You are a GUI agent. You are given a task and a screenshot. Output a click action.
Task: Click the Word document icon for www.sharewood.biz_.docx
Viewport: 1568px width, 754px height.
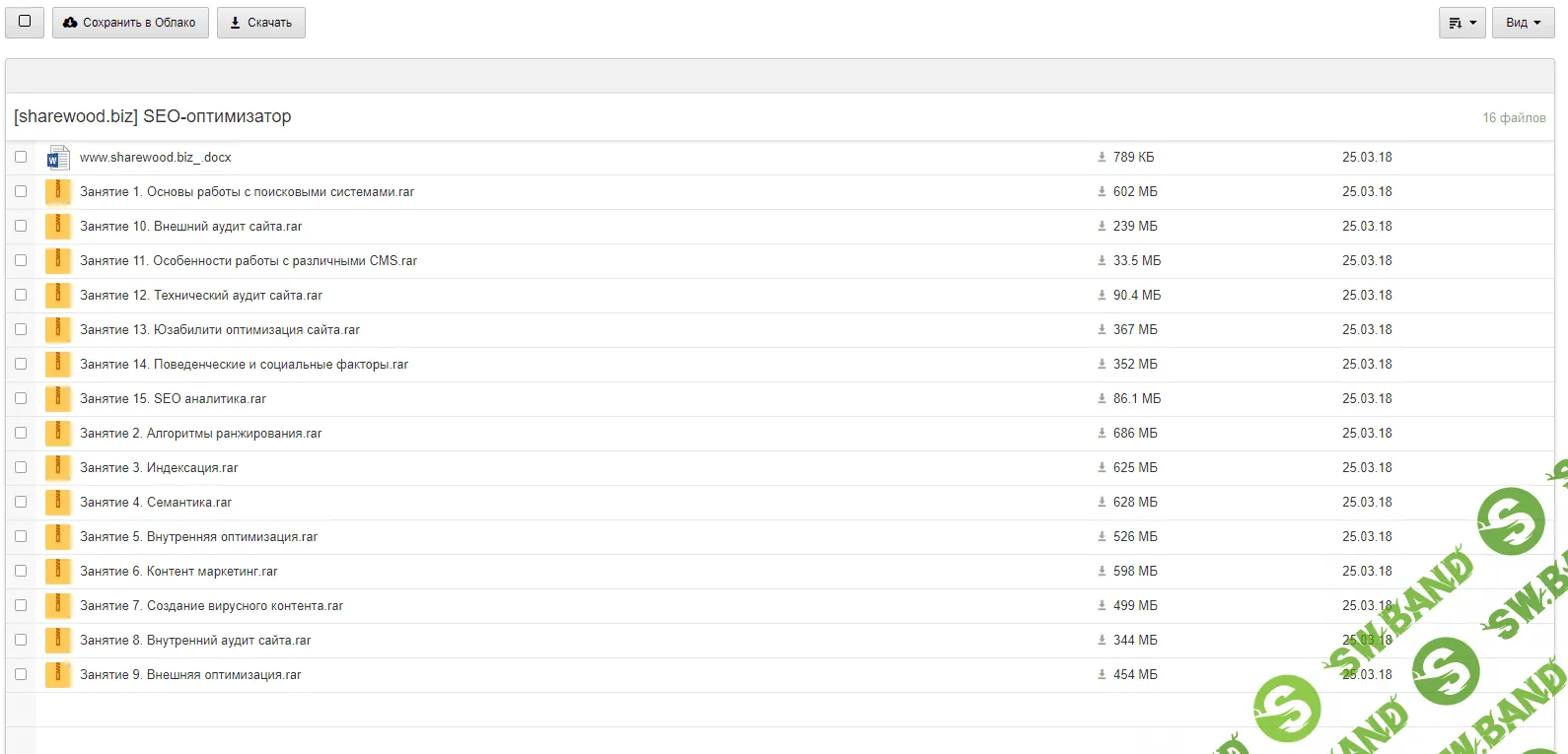coord(58,158)
